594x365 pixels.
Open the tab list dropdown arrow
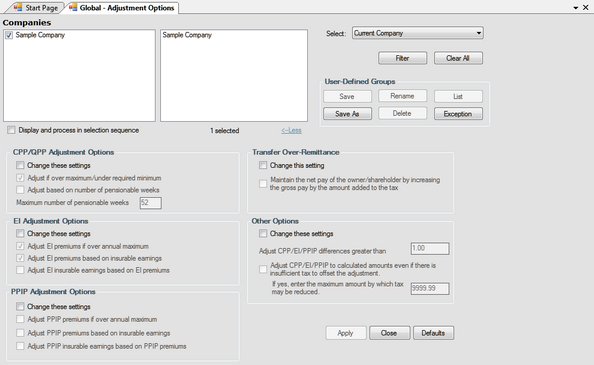[575, 8]
